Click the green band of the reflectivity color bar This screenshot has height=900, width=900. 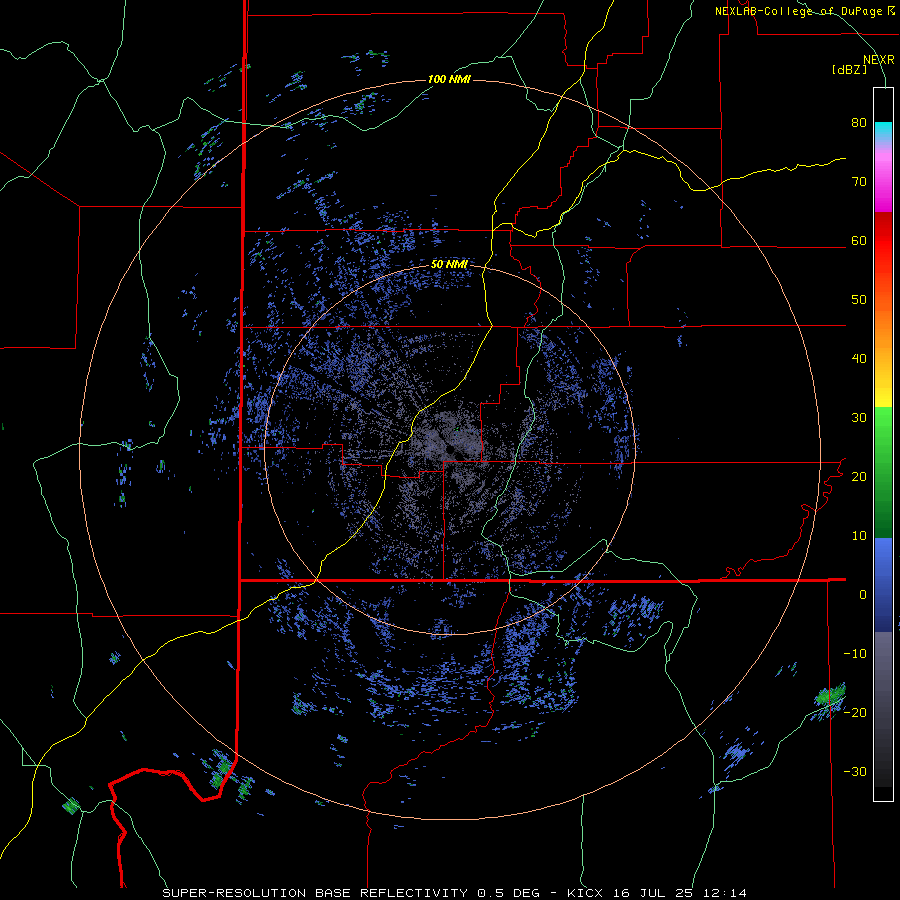tap(883, 474)
